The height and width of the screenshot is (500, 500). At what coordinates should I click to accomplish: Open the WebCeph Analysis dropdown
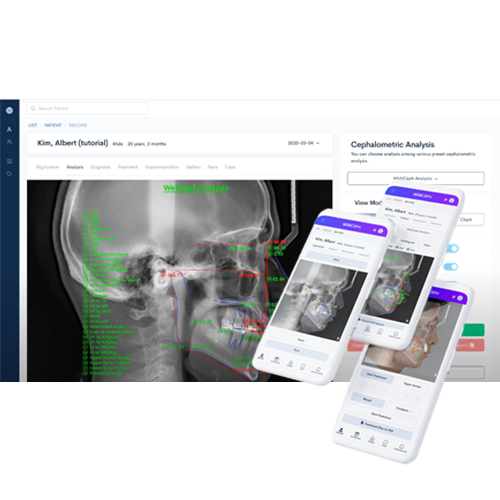[415, 178]
